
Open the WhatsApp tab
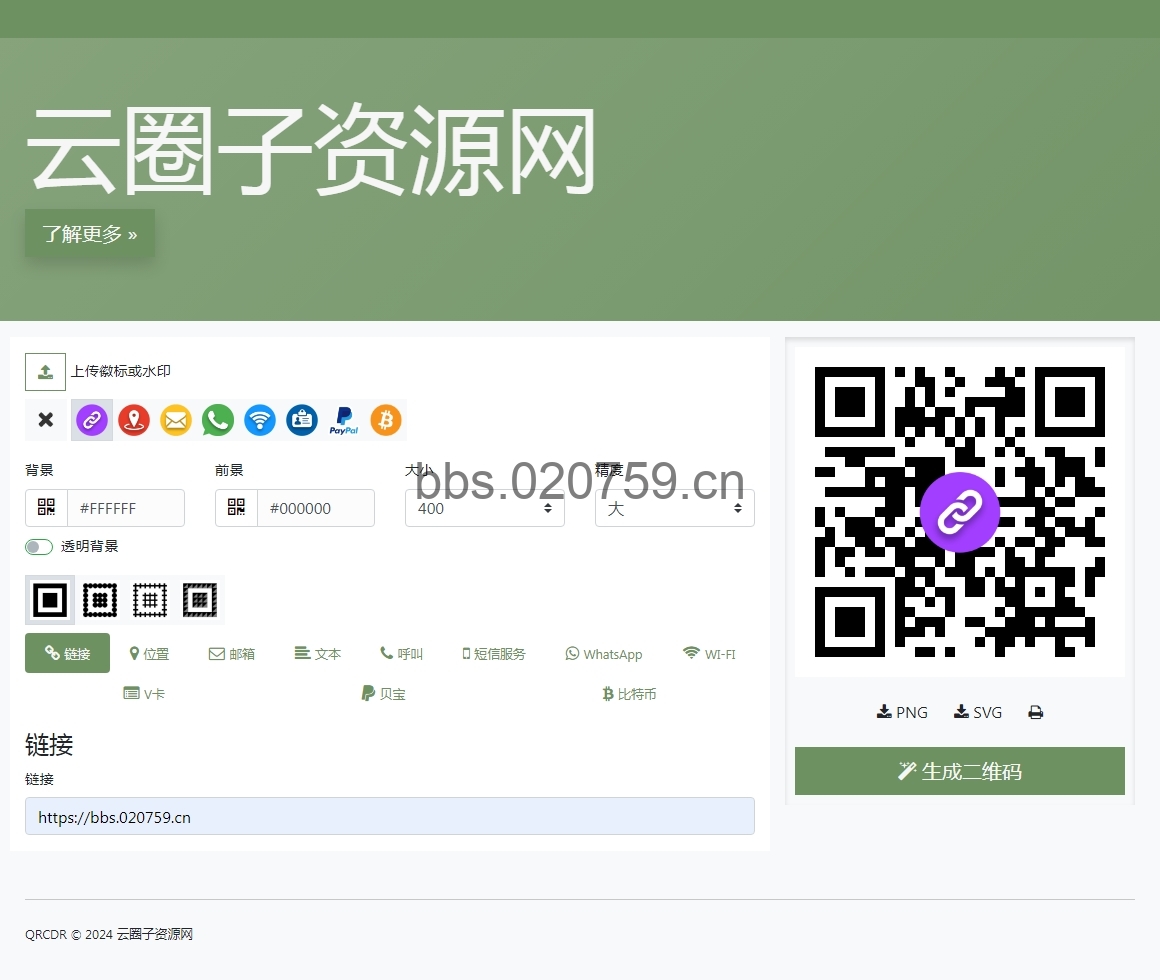[604, 654]
